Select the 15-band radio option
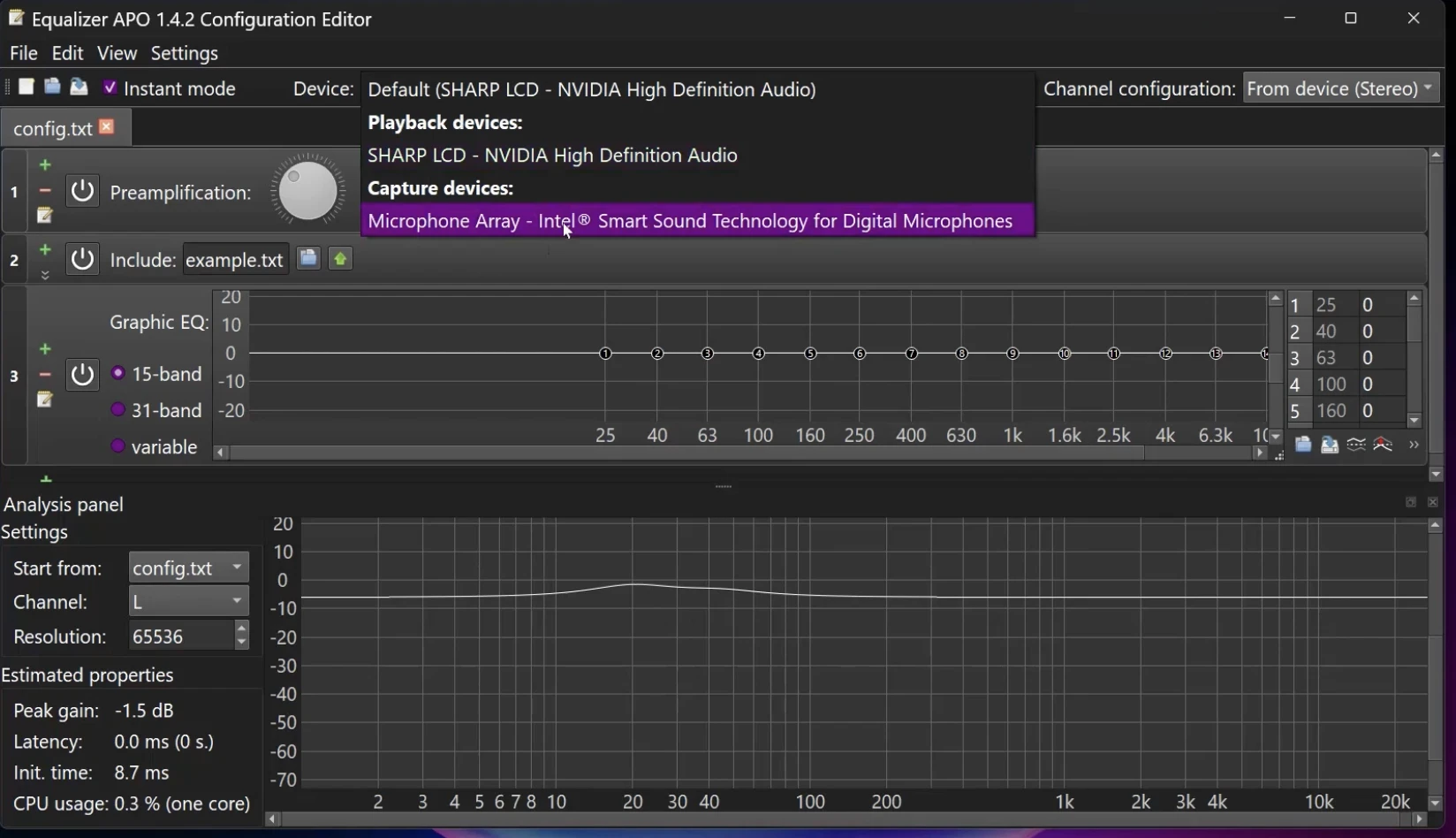 click(x=118, y=374)
